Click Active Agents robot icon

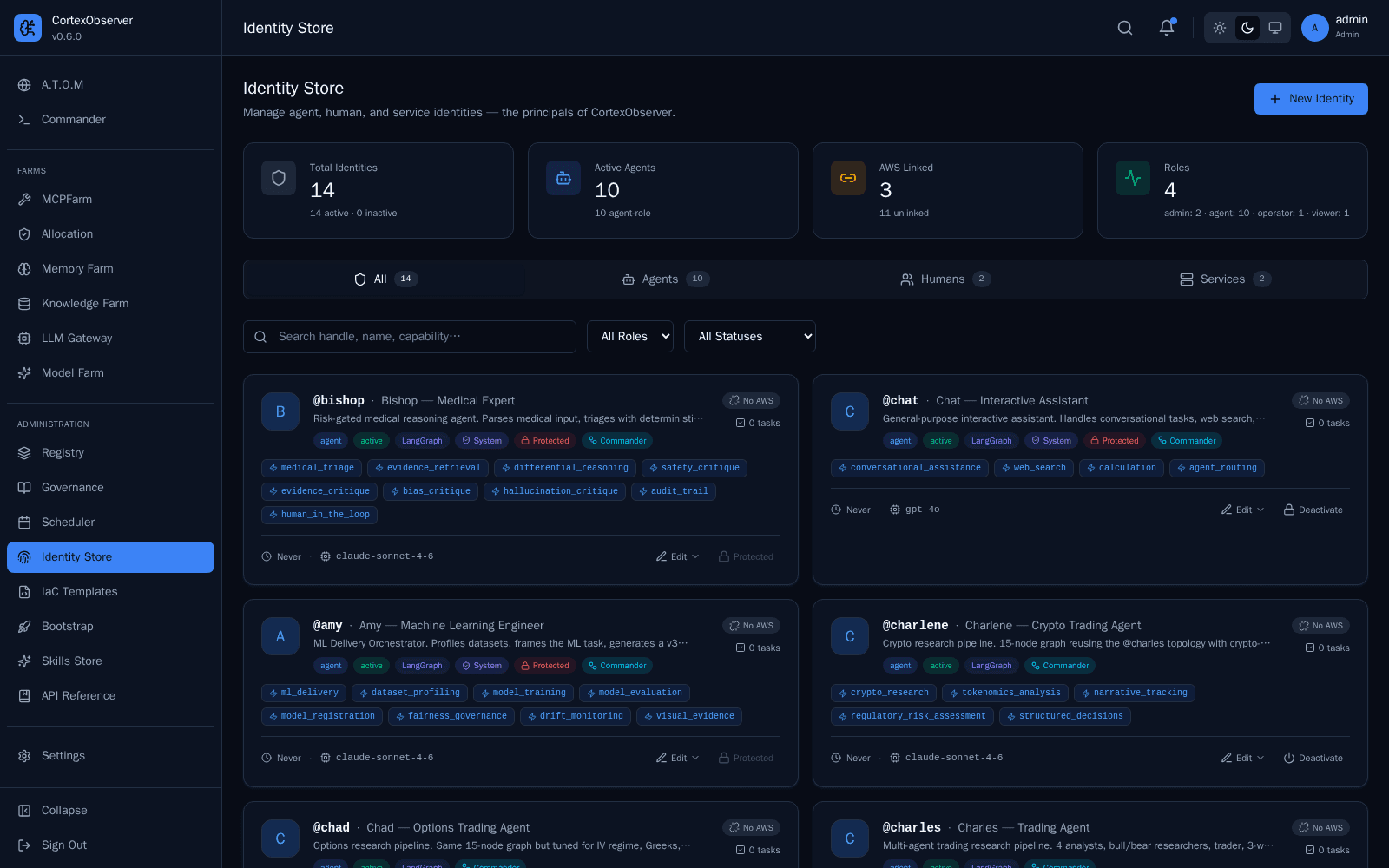click(x=563, y=178)
